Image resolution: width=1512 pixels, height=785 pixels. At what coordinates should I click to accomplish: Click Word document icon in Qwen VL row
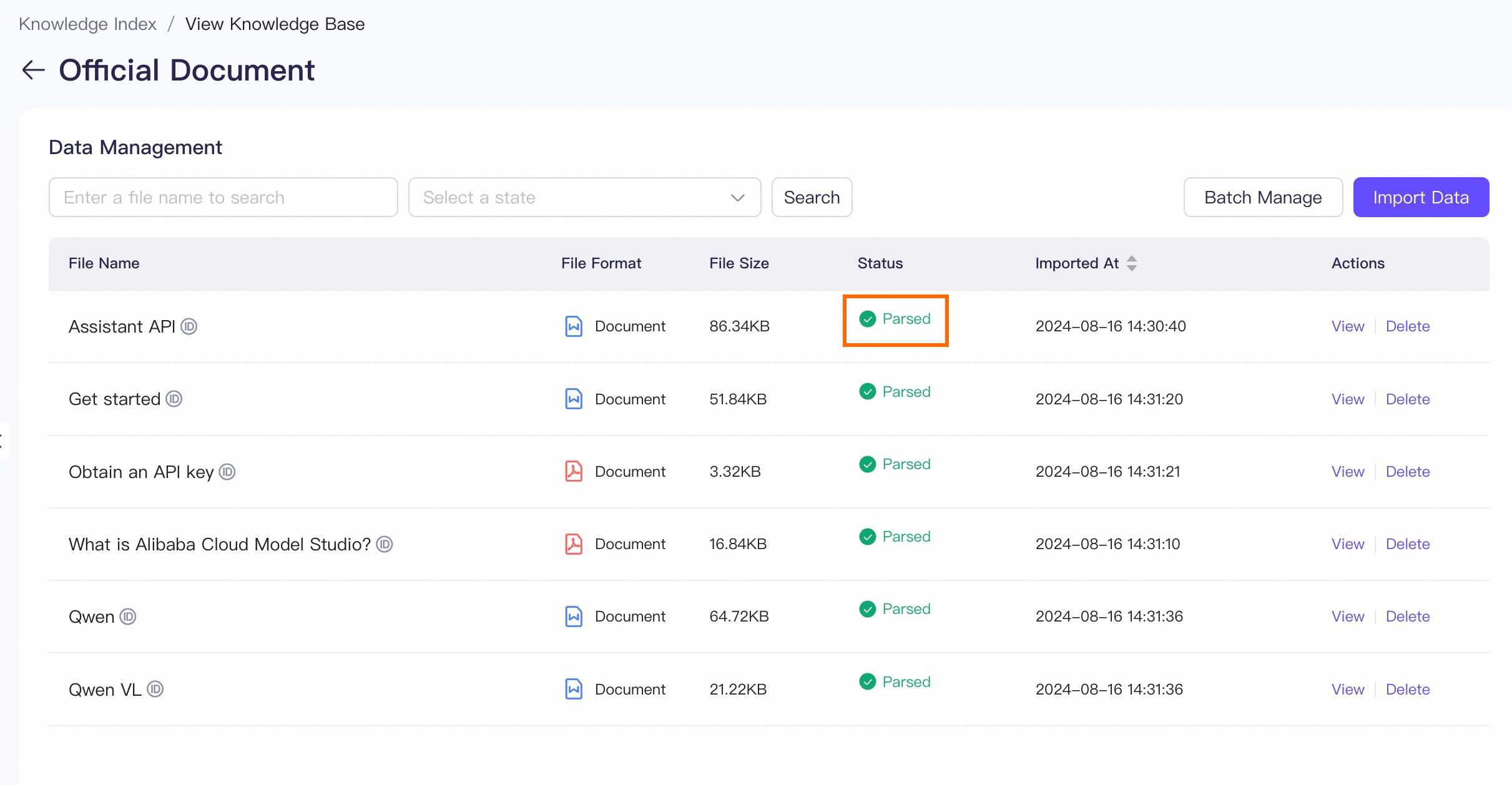[574, 689]
